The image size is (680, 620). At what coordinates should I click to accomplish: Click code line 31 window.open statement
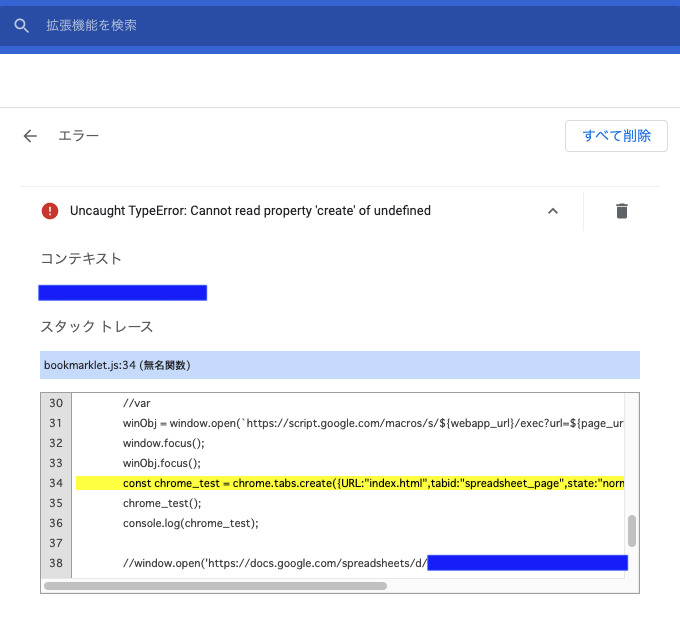pyautogui.click(x=373, y=423)
